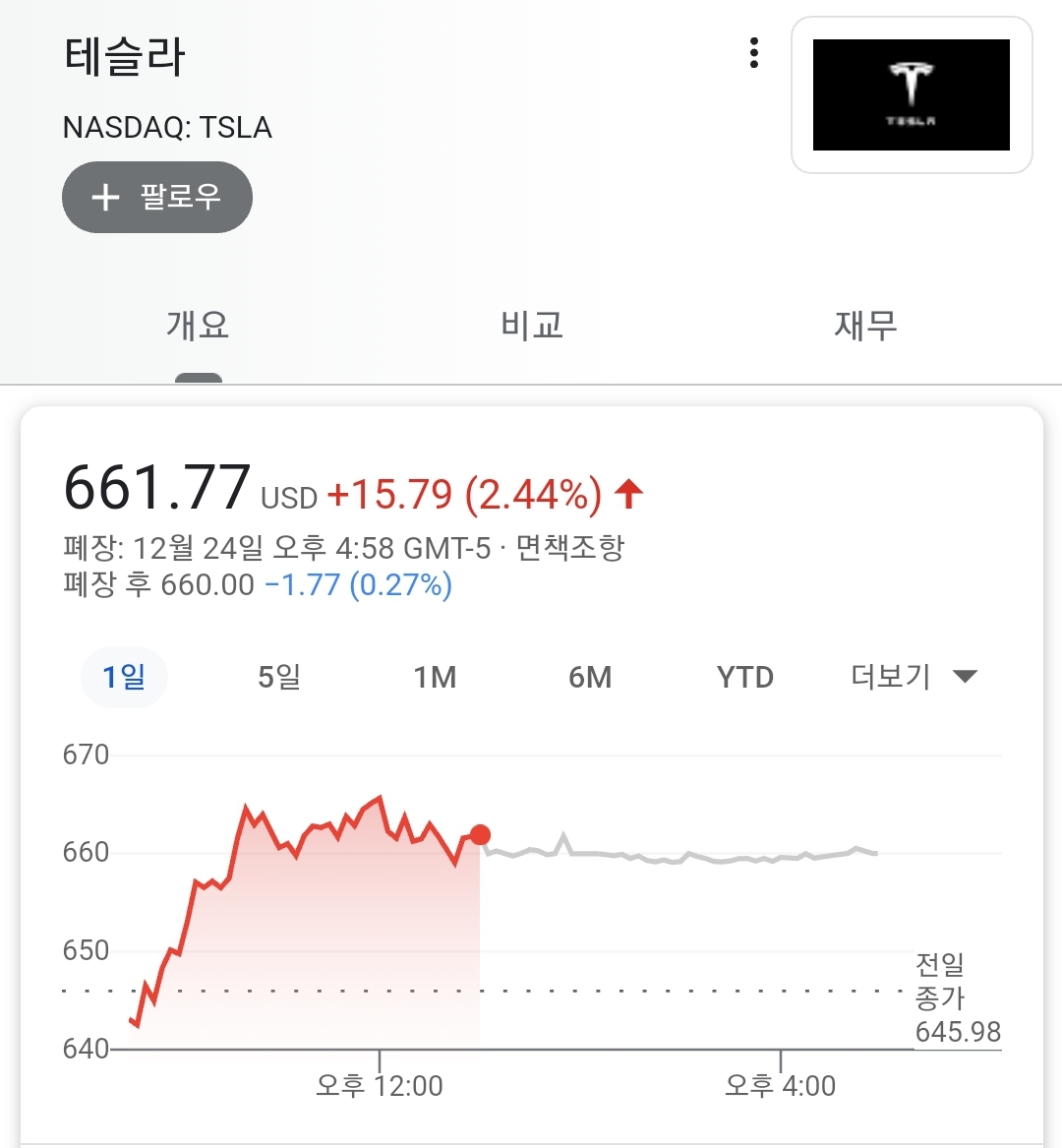Click the dropdown arrow beside 더보기
The width and height of the screenshot is (1062, 1148).
pos(965,677)
